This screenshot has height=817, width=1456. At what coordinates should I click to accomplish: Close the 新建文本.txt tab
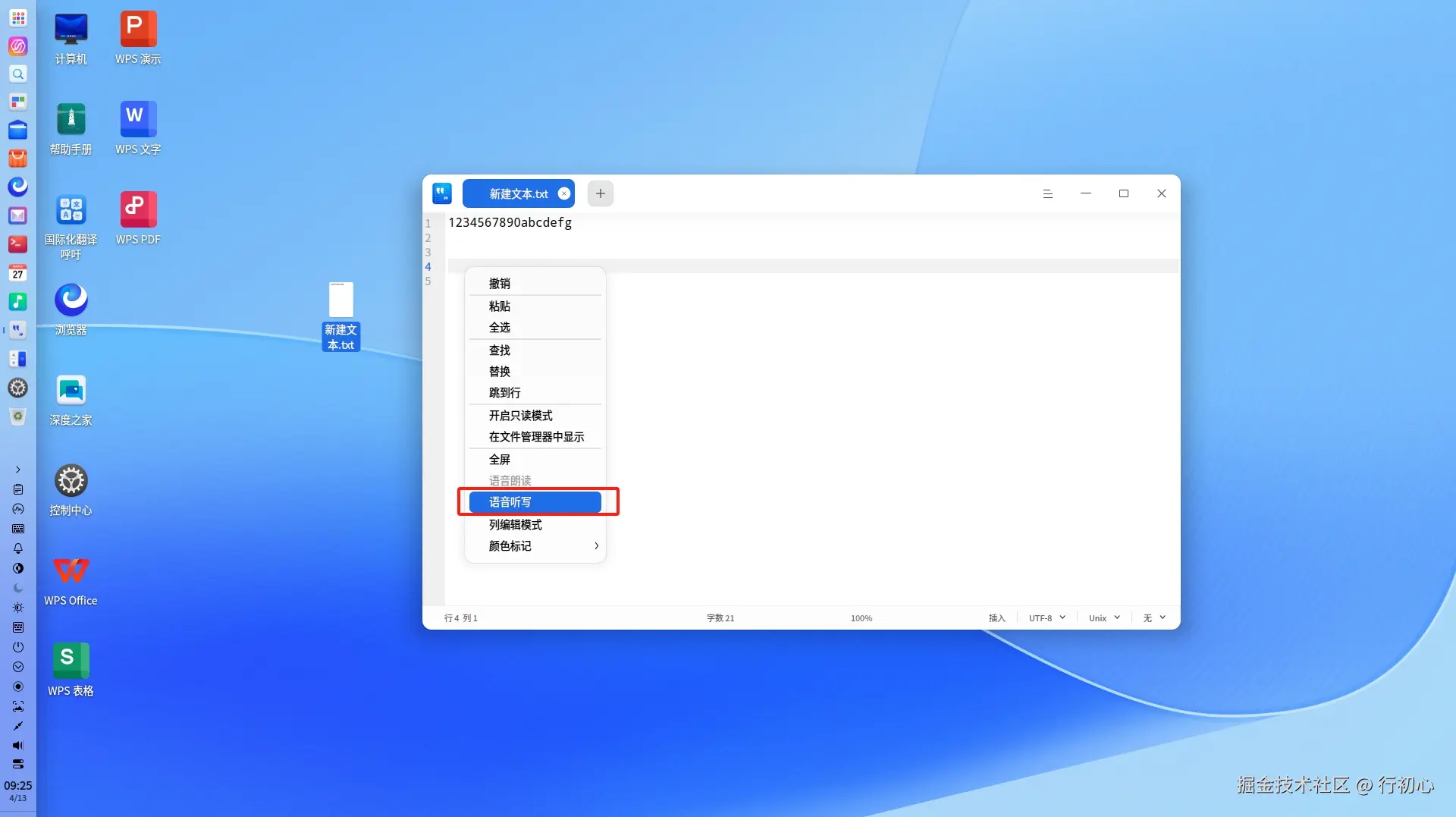(x=564, y=193)
